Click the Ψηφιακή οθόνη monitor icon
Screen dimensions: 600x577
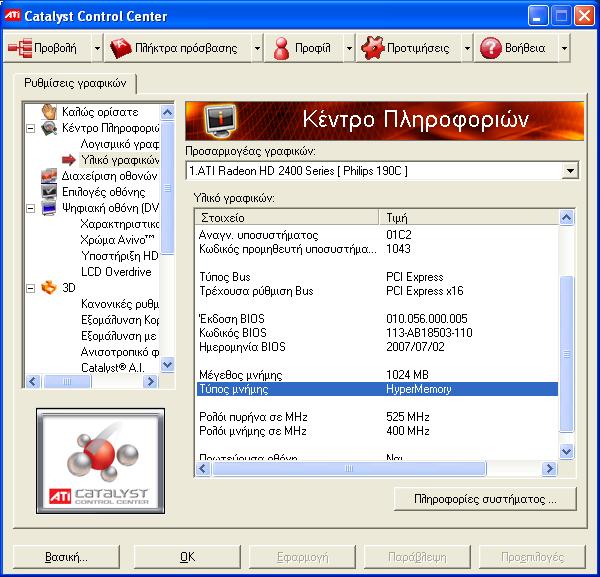point(49,208)
